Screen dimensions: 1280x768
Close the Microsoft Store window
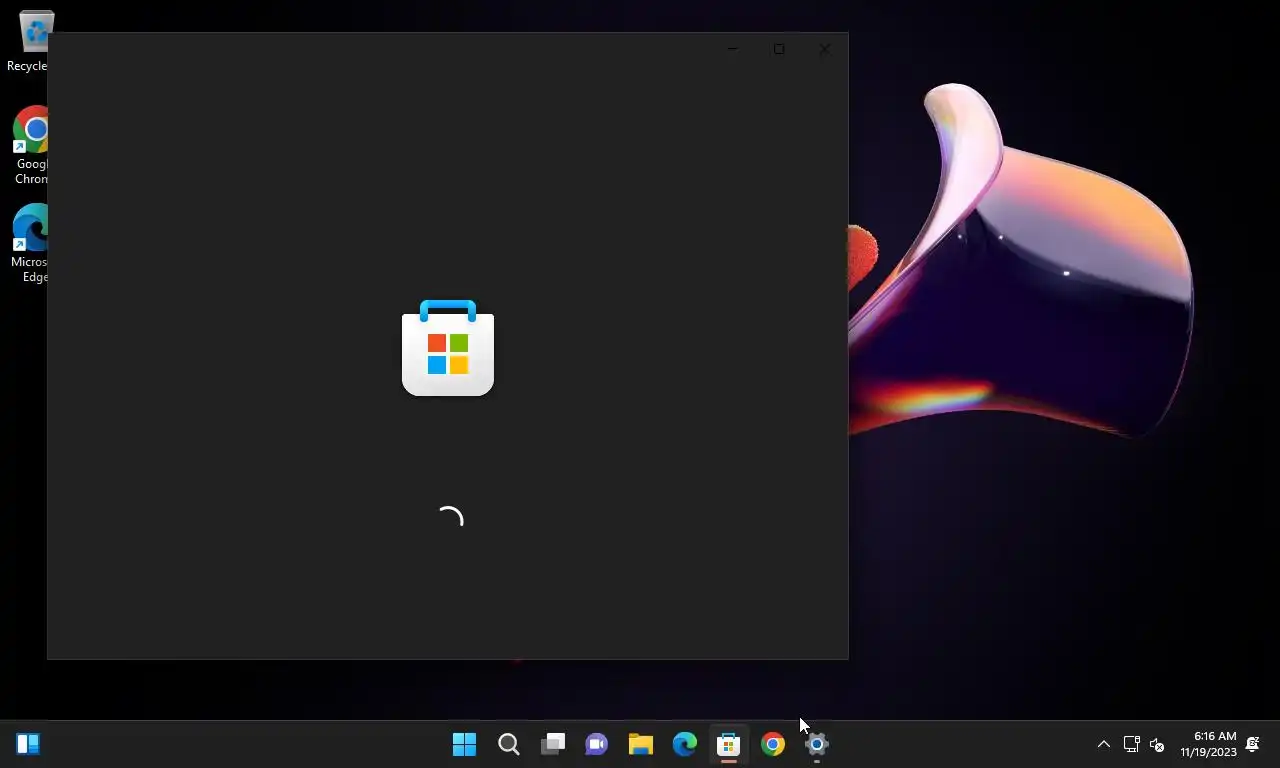click(824, 49)
